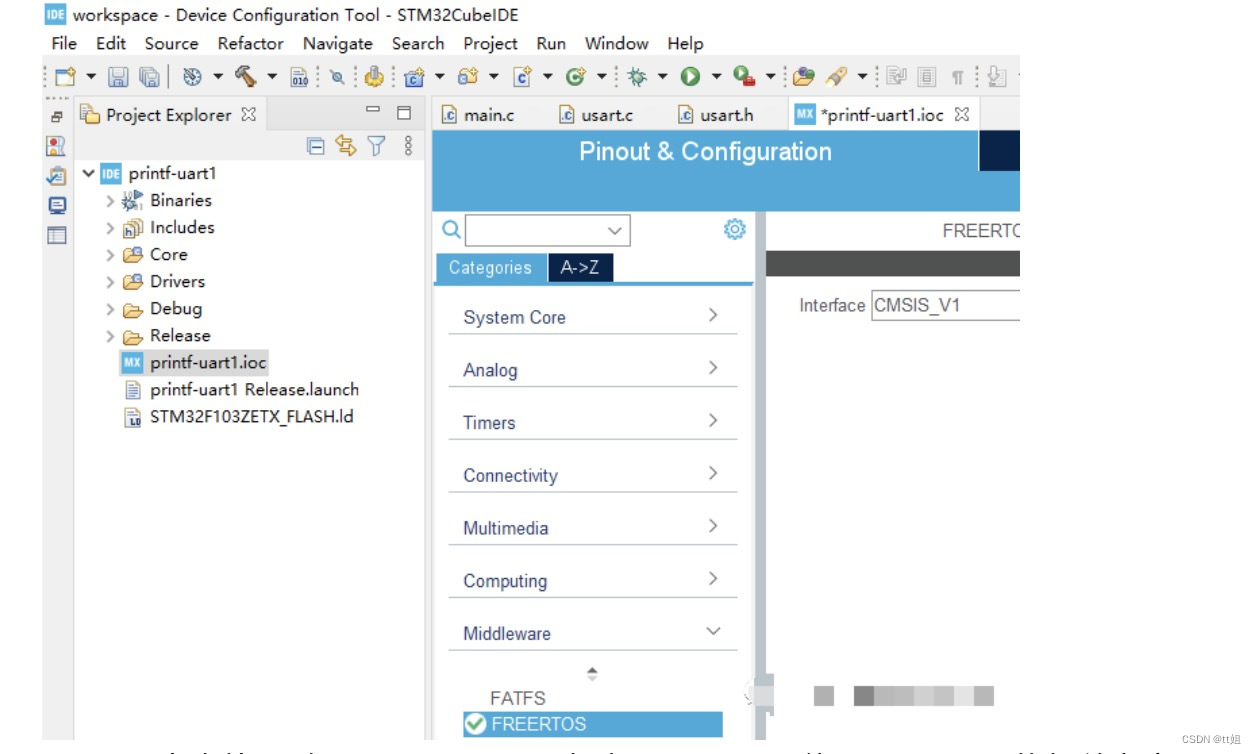1256x754 pixels.
Task: Click the Save All toolbar icon
Action: [x=149, y=76]
